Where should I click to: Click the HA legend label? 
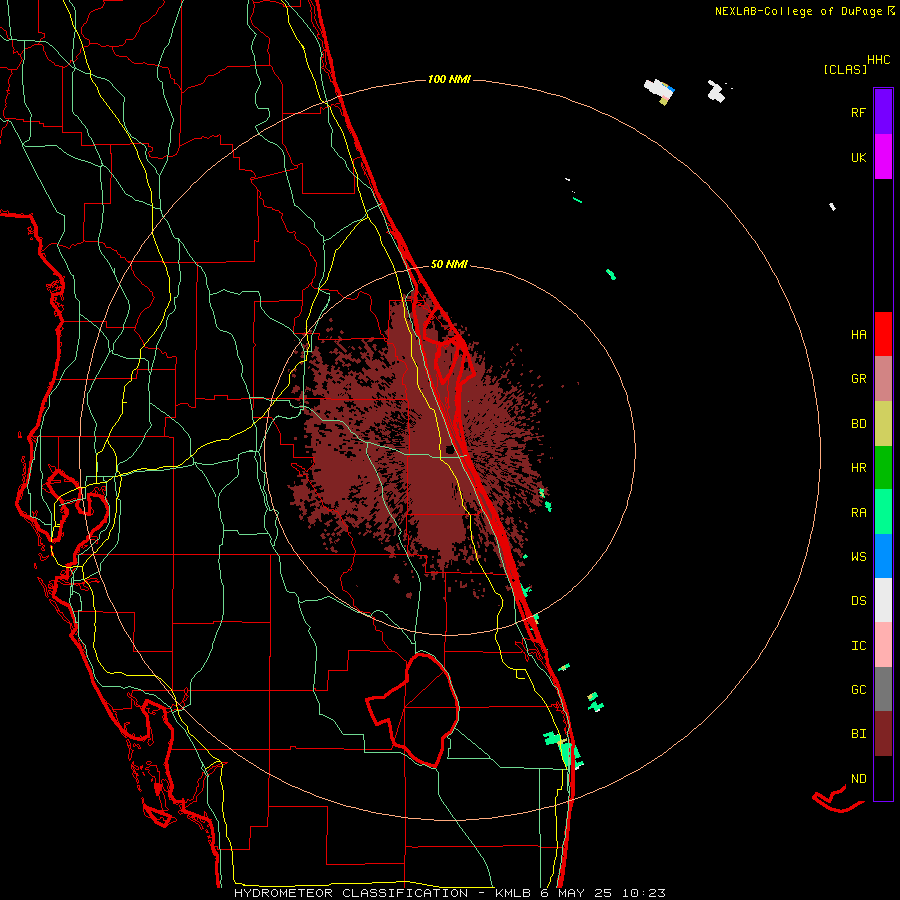(858, 334)
